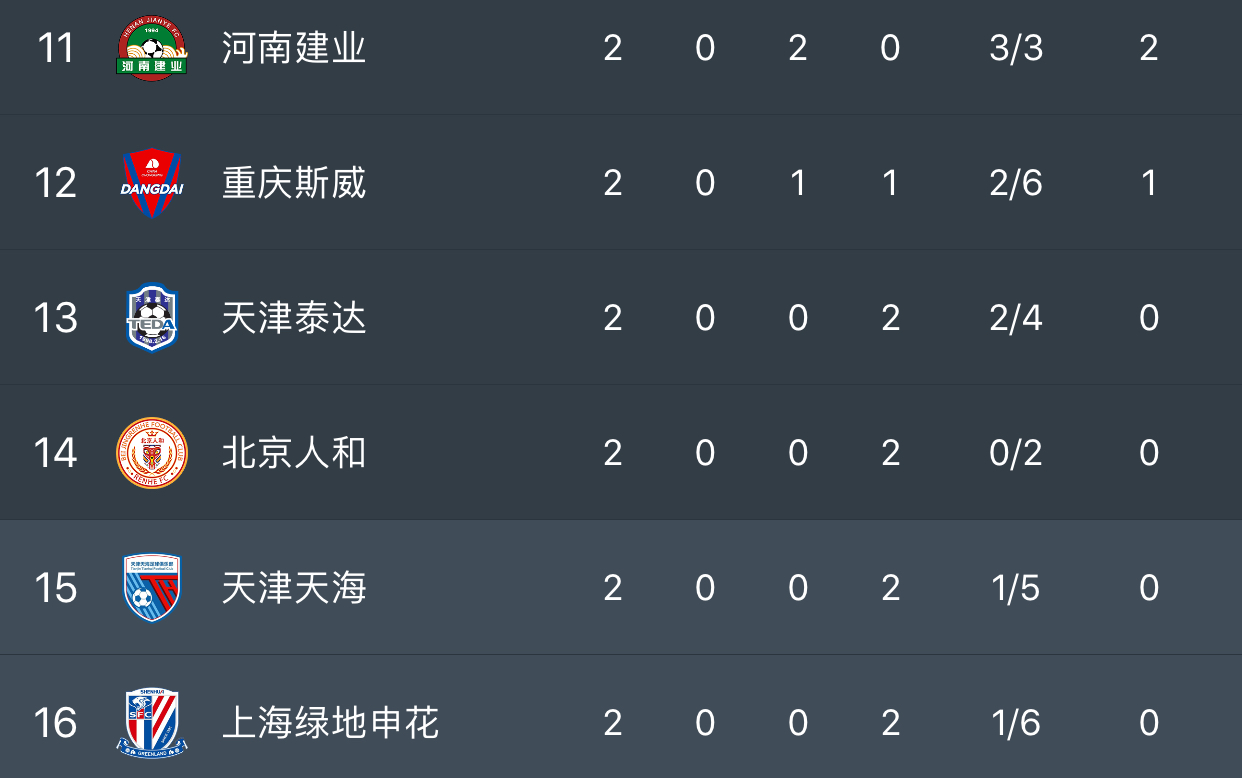Tap goals 2/6 for 重庆斯威

pos(1016,183)
